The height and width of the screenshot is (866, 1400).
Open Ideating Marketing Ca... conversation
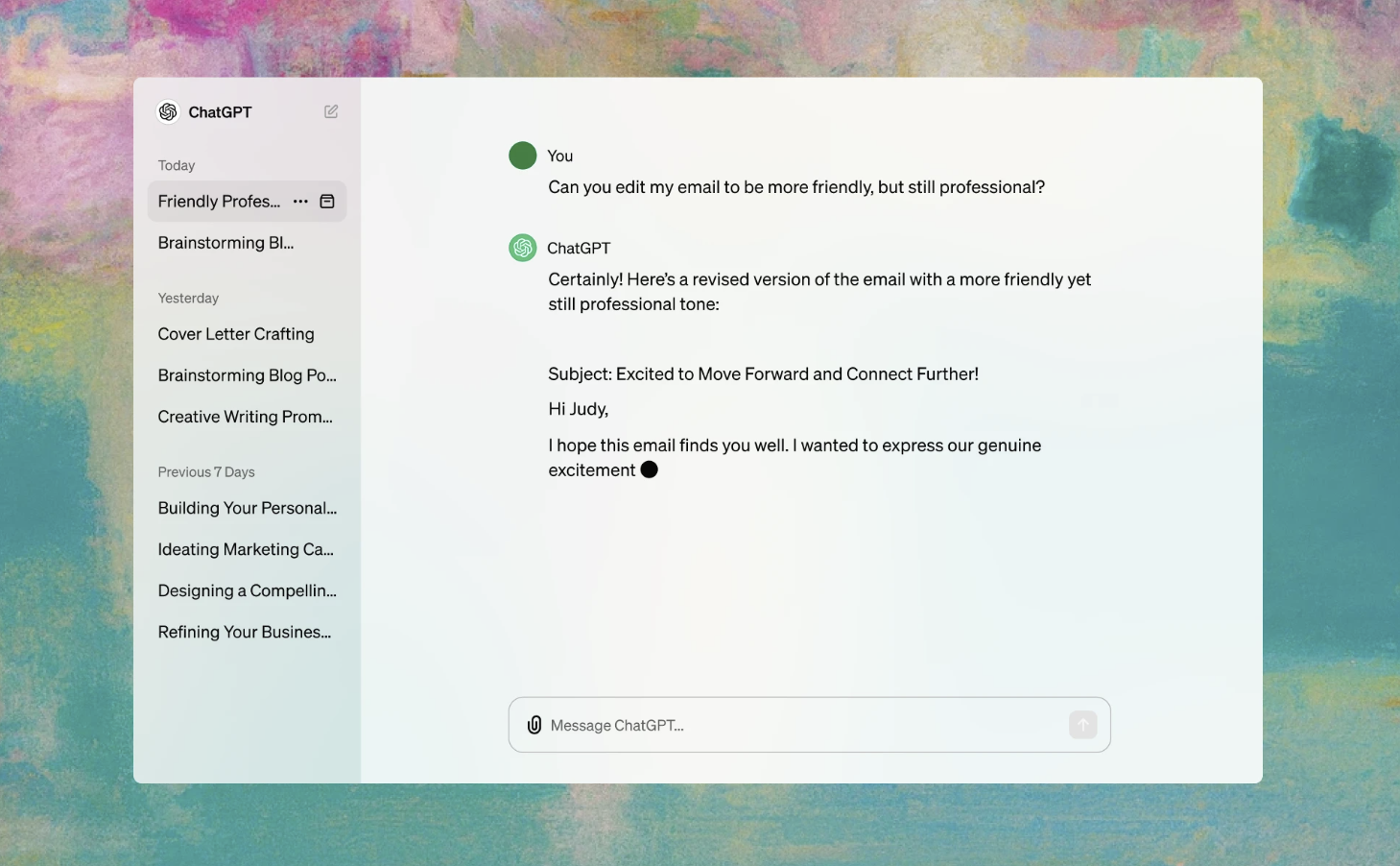pos(246,549)
